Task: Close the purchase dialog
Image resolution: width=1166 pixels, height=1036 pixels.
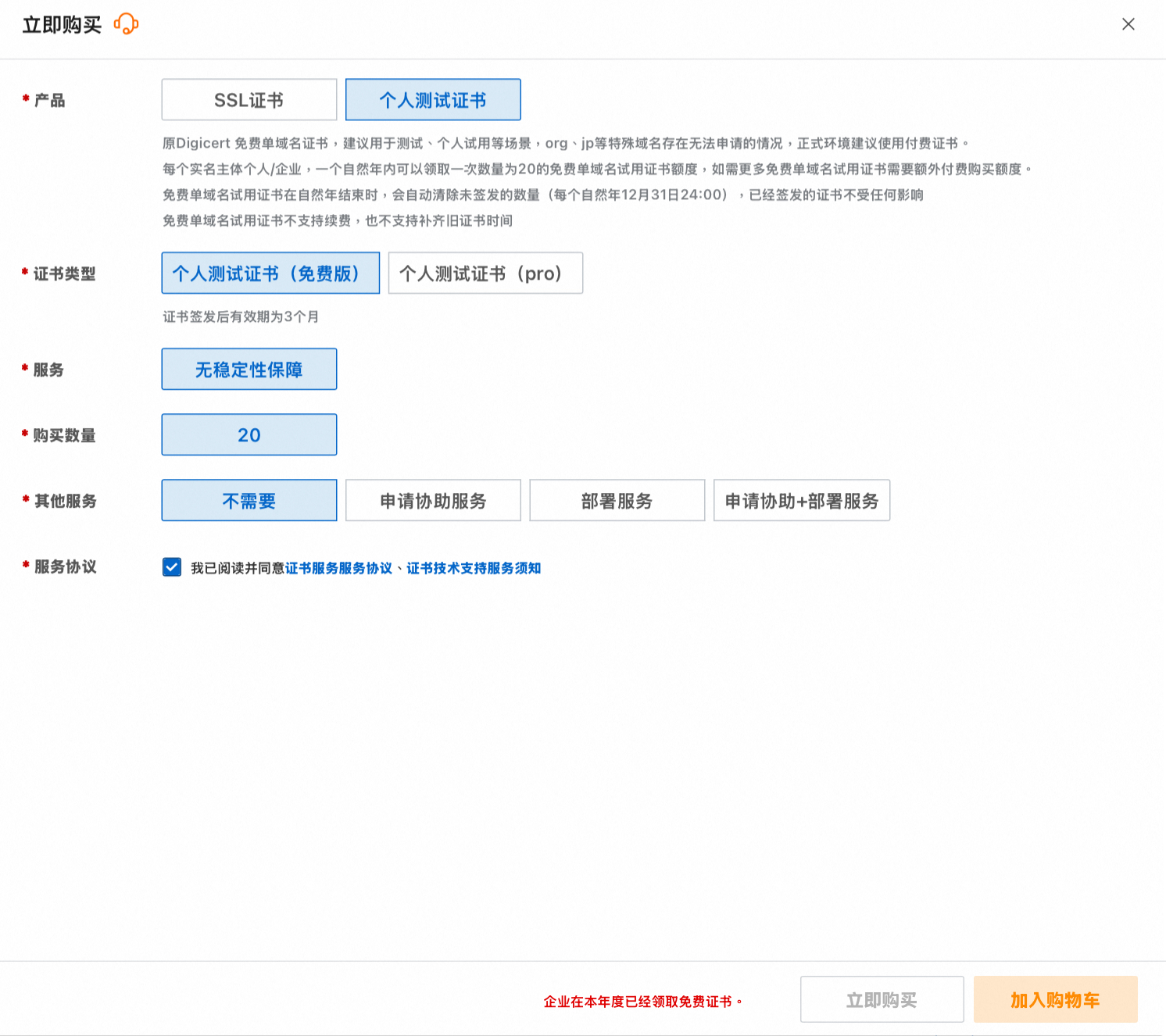Action: tap(1128, 24)
